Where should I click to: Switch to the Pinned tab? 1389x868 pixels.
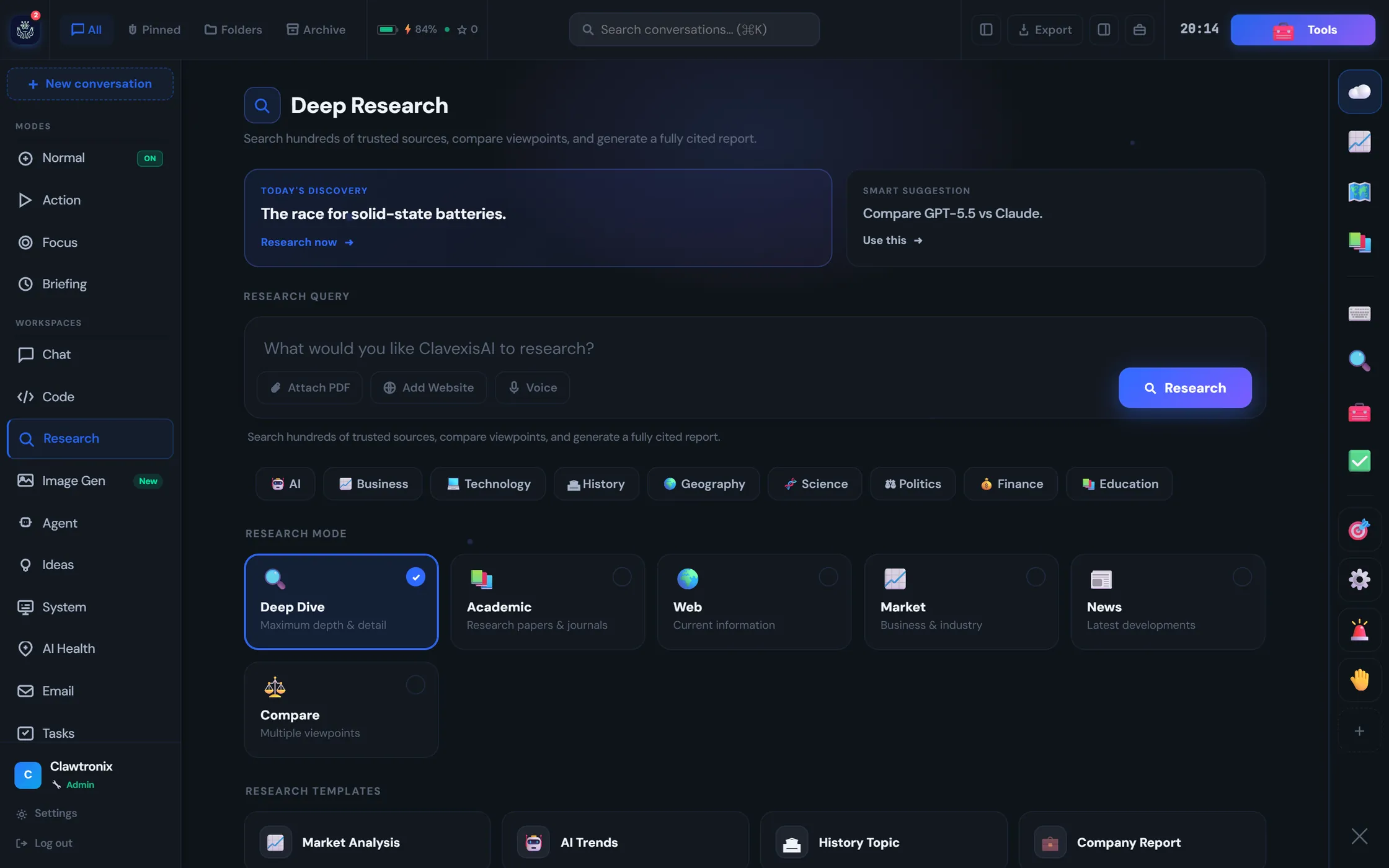tap(154, 29)
